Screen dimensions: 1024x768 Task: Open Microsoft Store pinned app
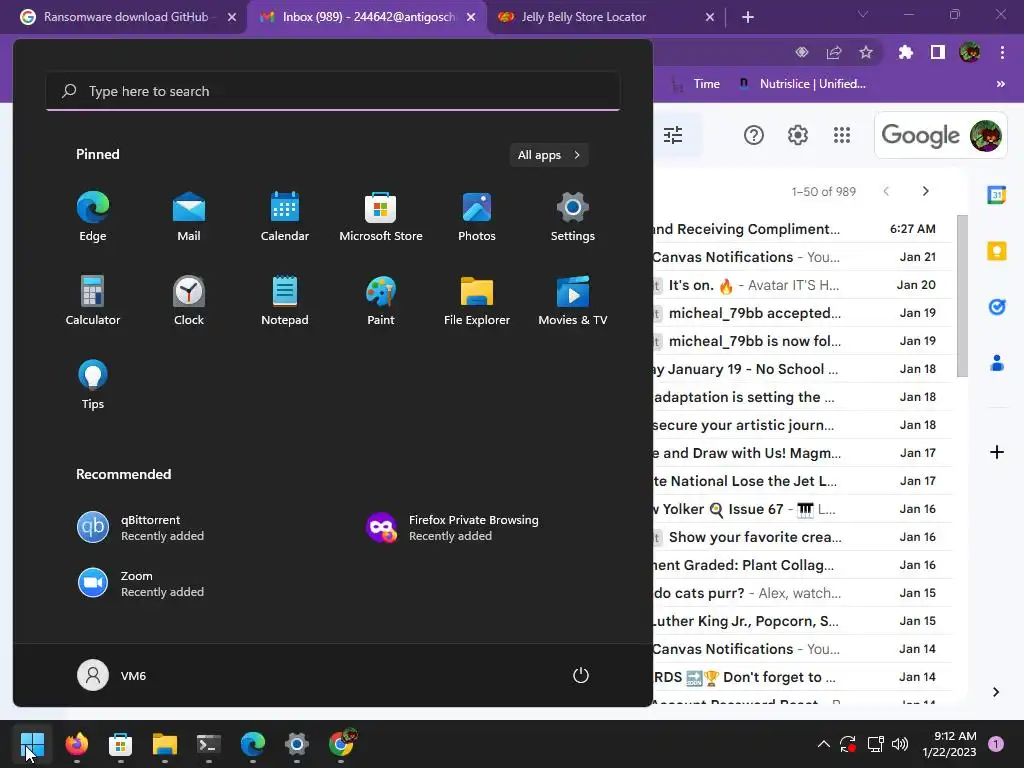(381, 217)
